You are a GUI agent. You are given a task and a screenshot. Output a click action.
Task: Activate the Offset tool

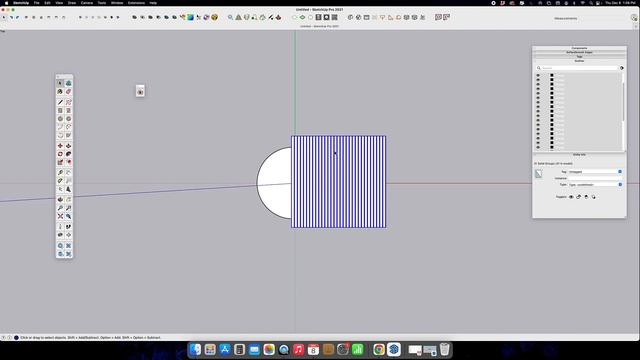pyautogui.click(x=69, y=162)
